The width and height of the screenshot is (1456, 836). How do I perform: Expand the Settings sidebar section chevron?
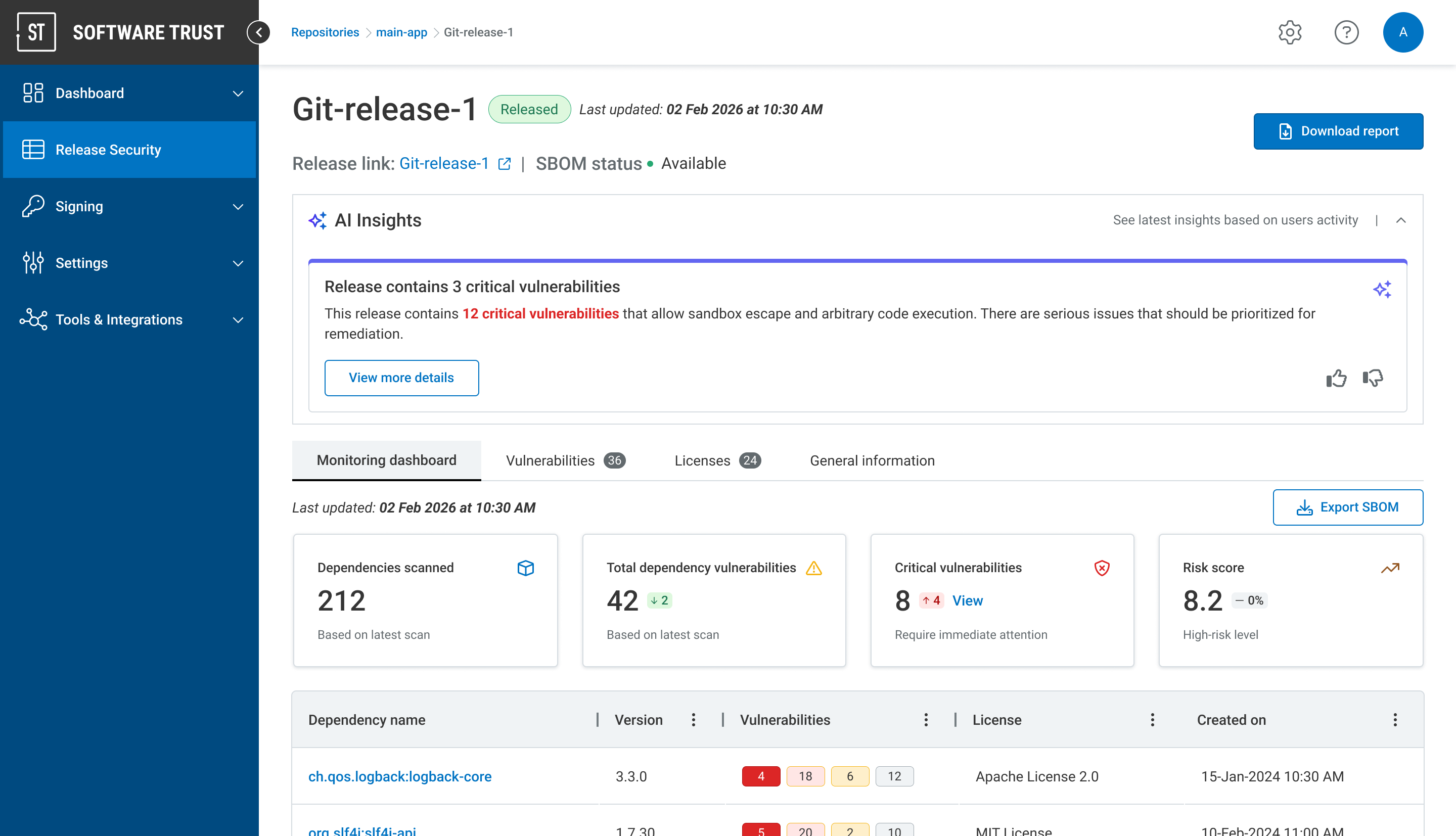click(238, 263)
